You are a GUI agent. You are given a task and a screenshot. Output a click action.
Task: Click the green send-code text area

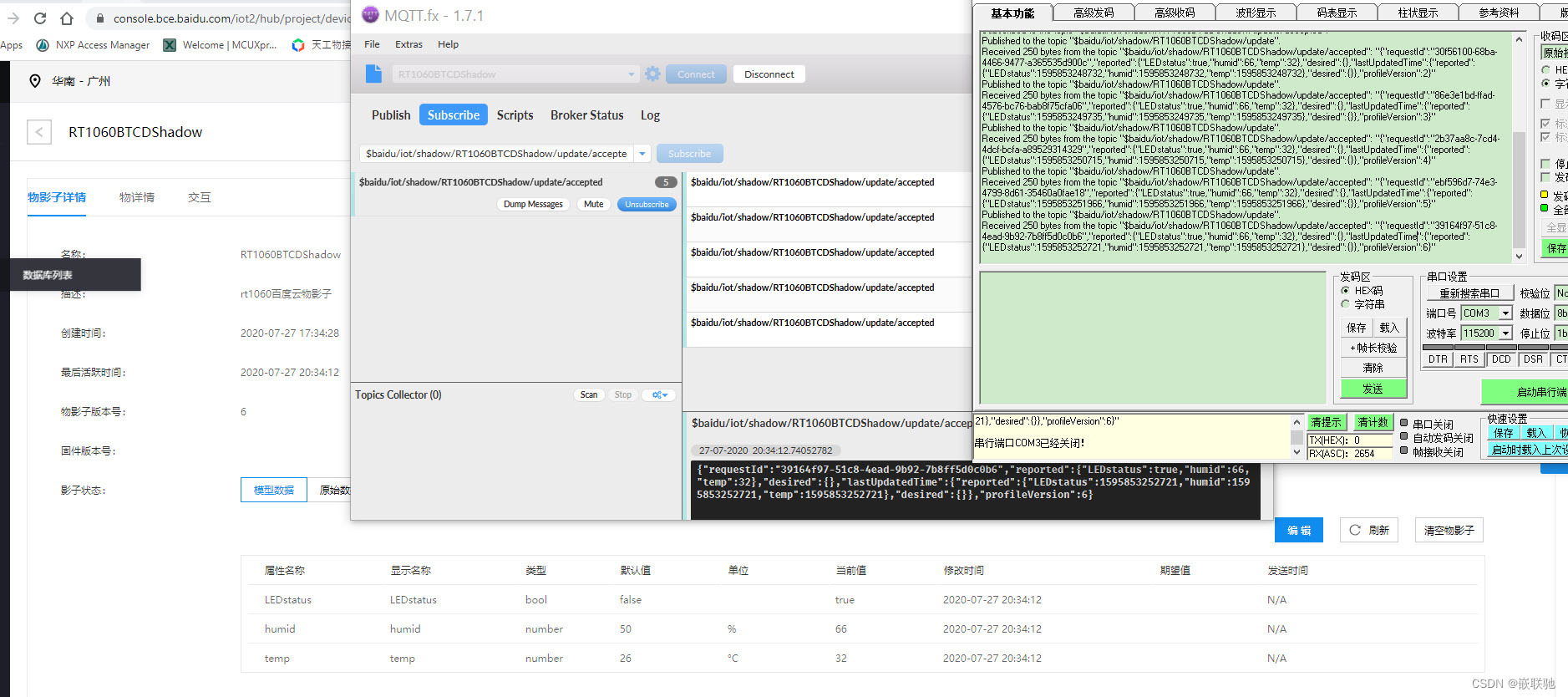point(1153,337)
